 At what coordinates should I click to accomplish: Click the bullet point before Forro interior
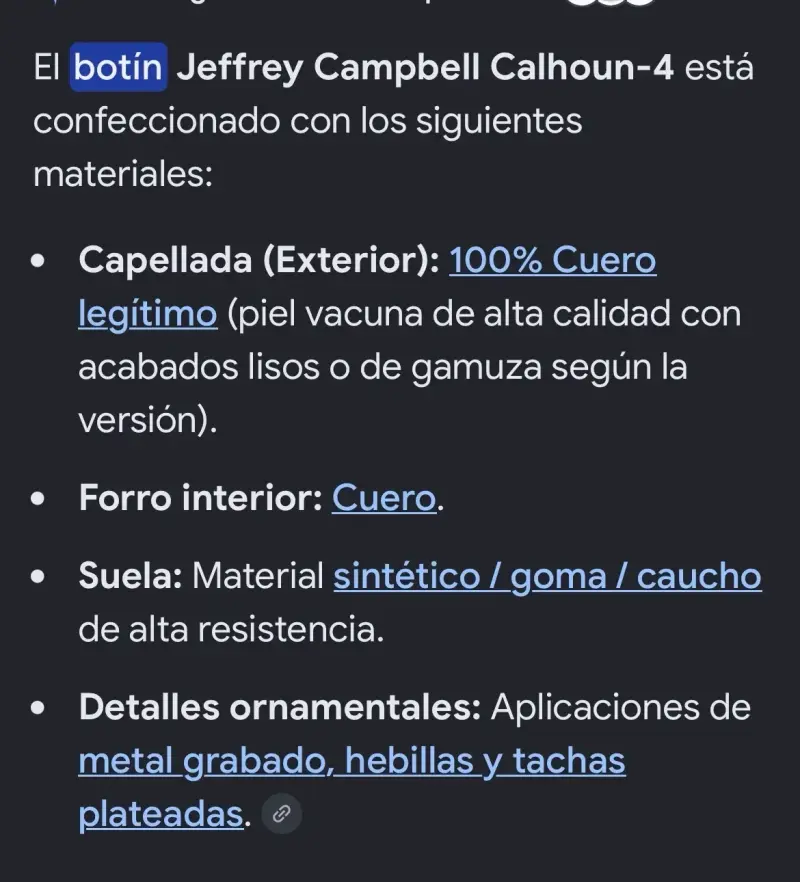[38, 498]
